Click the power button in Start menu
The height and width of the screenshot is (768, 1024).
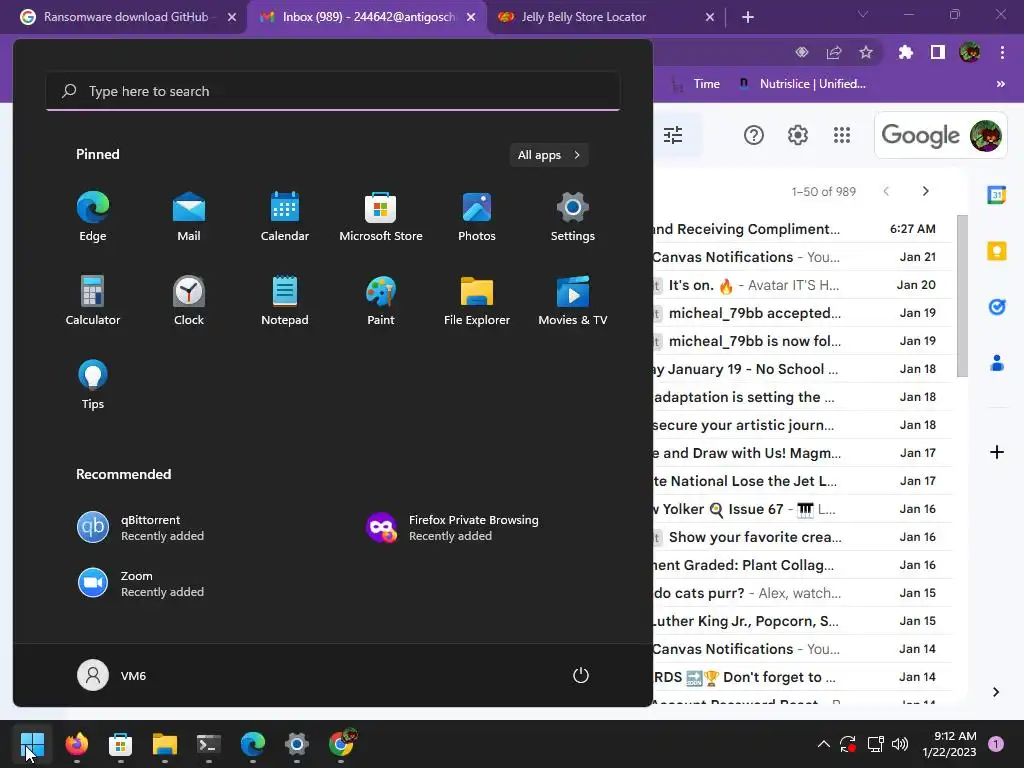[581, 675]
